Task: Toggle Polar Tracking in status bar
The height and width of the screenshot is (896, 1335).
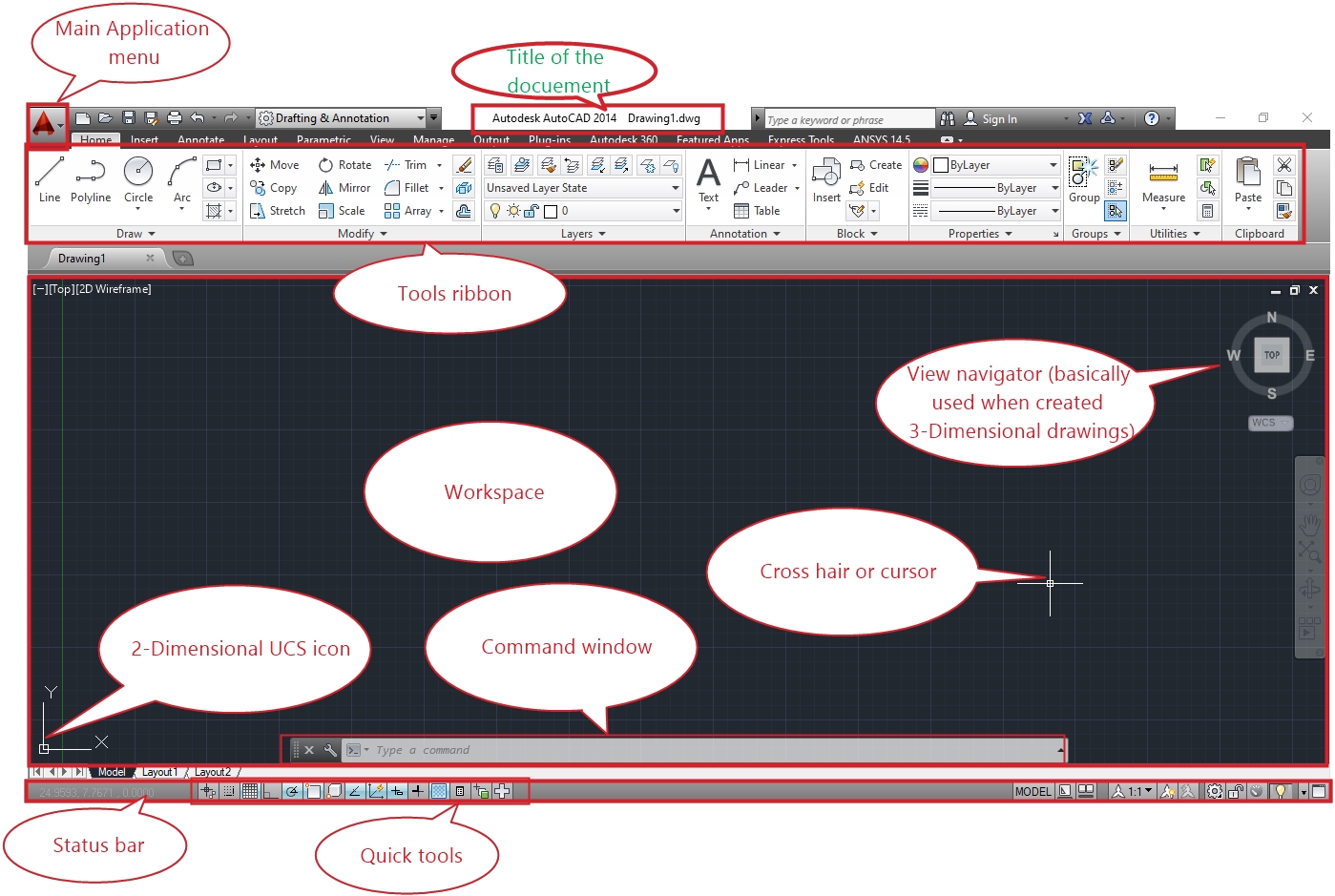Action: (x=292, y=791)
